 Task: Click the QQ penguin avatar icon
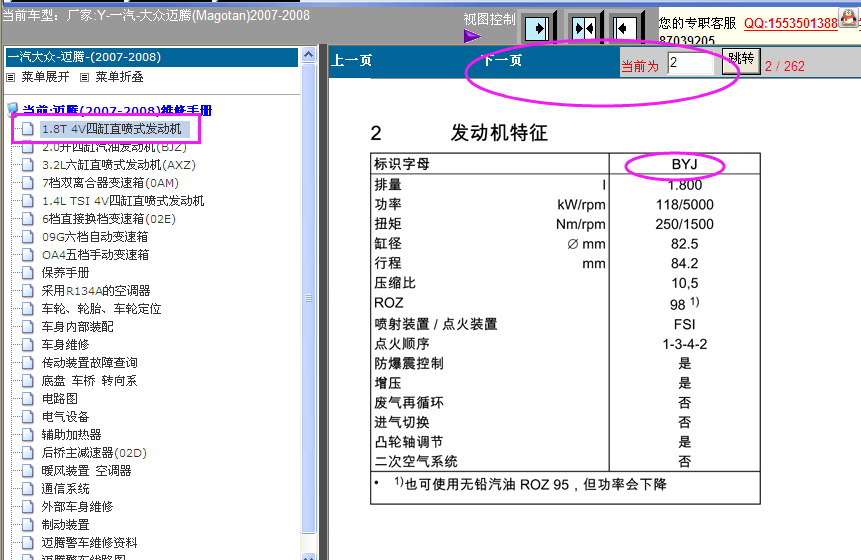coord(848,17)
